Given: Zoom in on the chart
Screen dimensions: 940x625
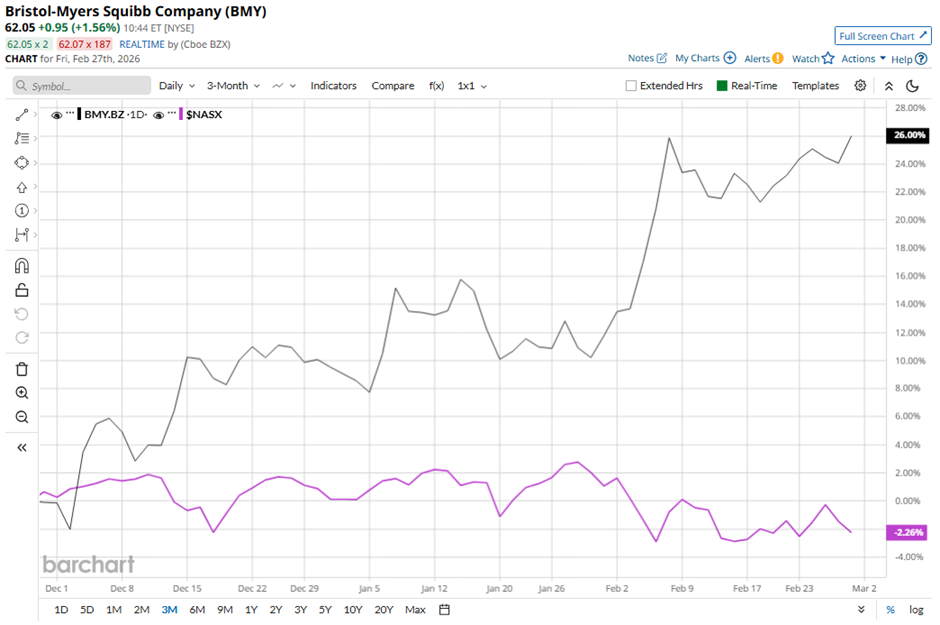Looking at the screenshot, I should [x=22, y=393].
